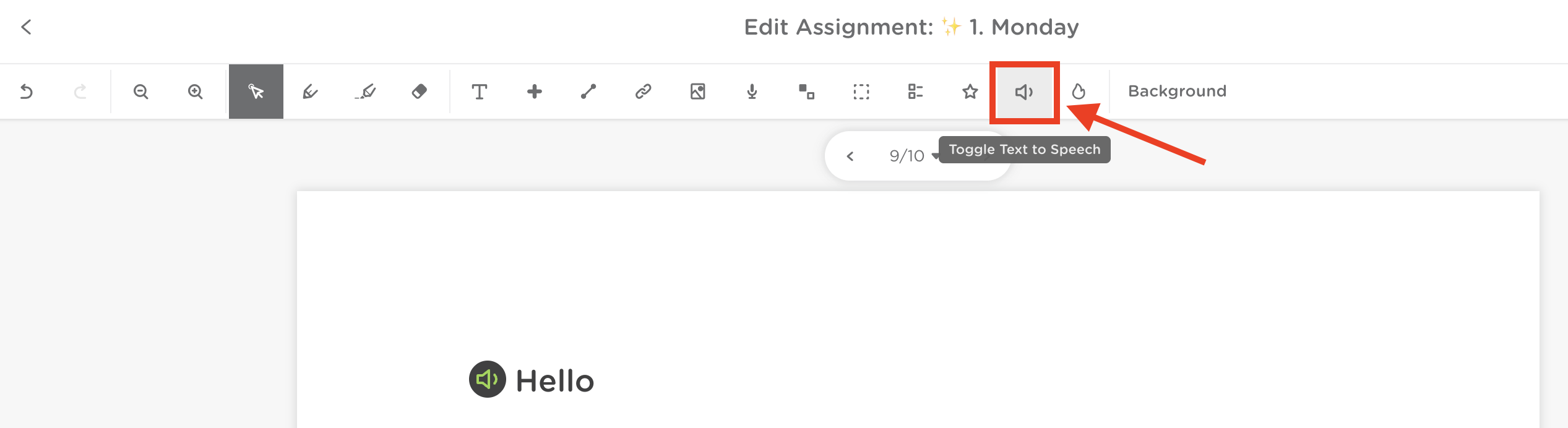Click the back arrow next to Edit Assignment
Image resolution: width=1568 pixels, height=428 pixels.
click(26, 27)
